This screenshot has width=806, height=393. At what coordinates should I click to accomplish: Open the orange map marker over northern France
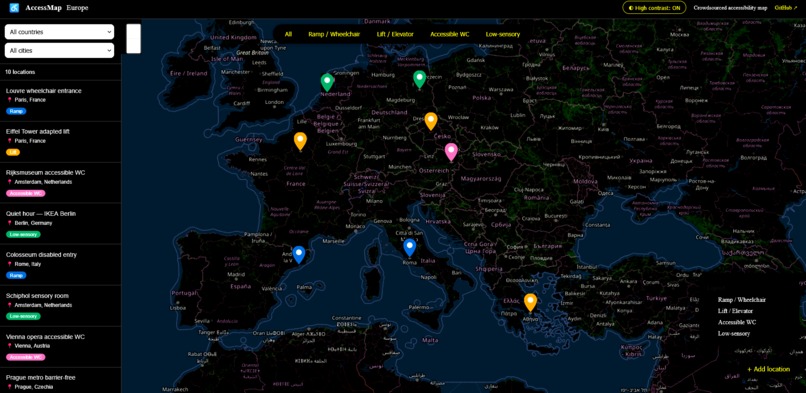tap(300, 141)
